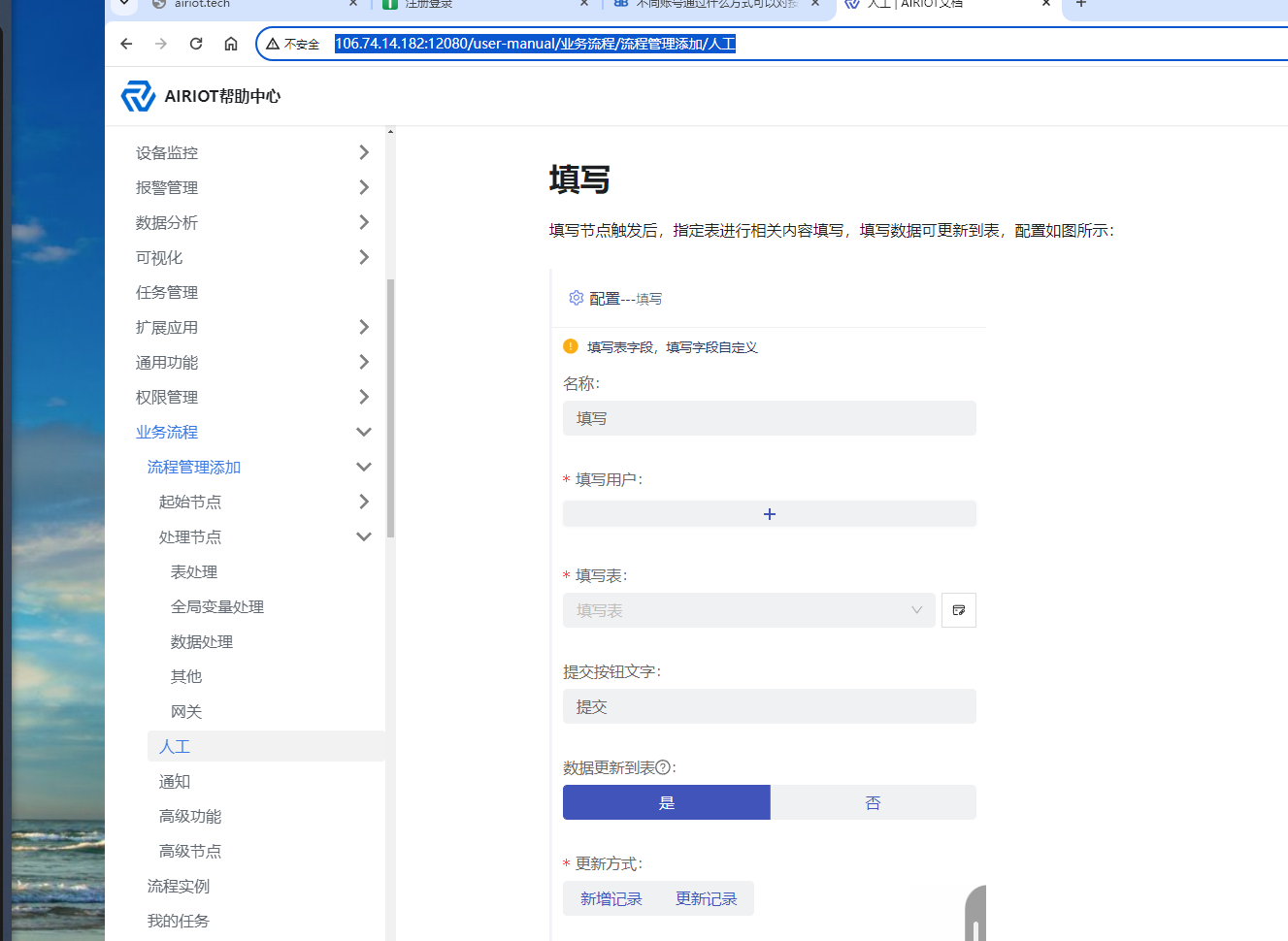The image size is (1288, 941).
Task: Expand the 设备监控 menu chevron
Action: coord(364,152)
